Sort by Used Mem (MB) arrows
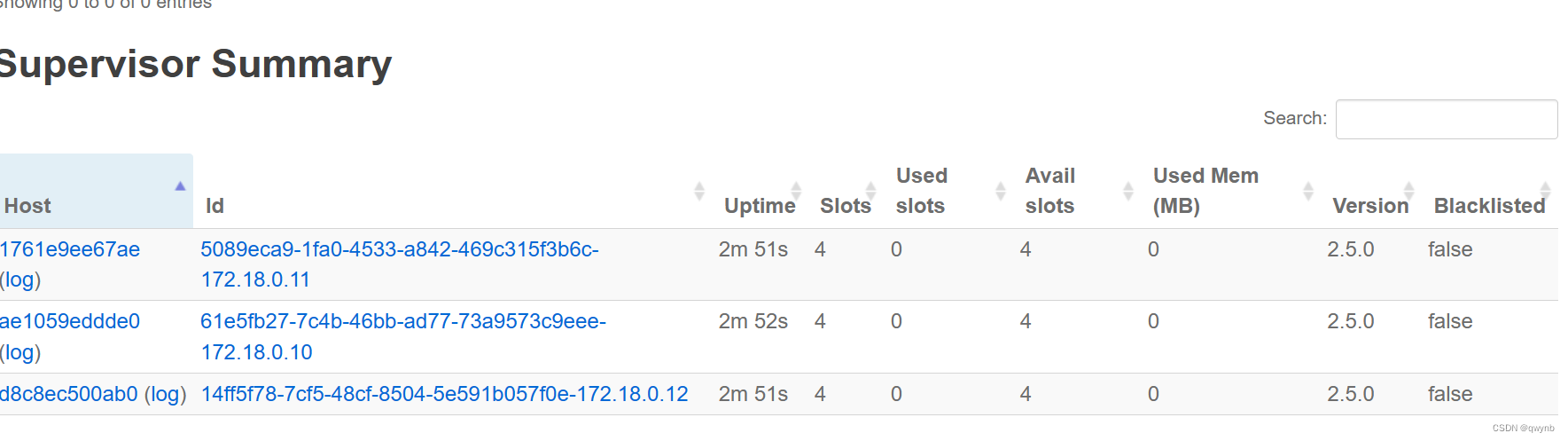Screen dimensions: 1568x441 tap(1308, 191)
